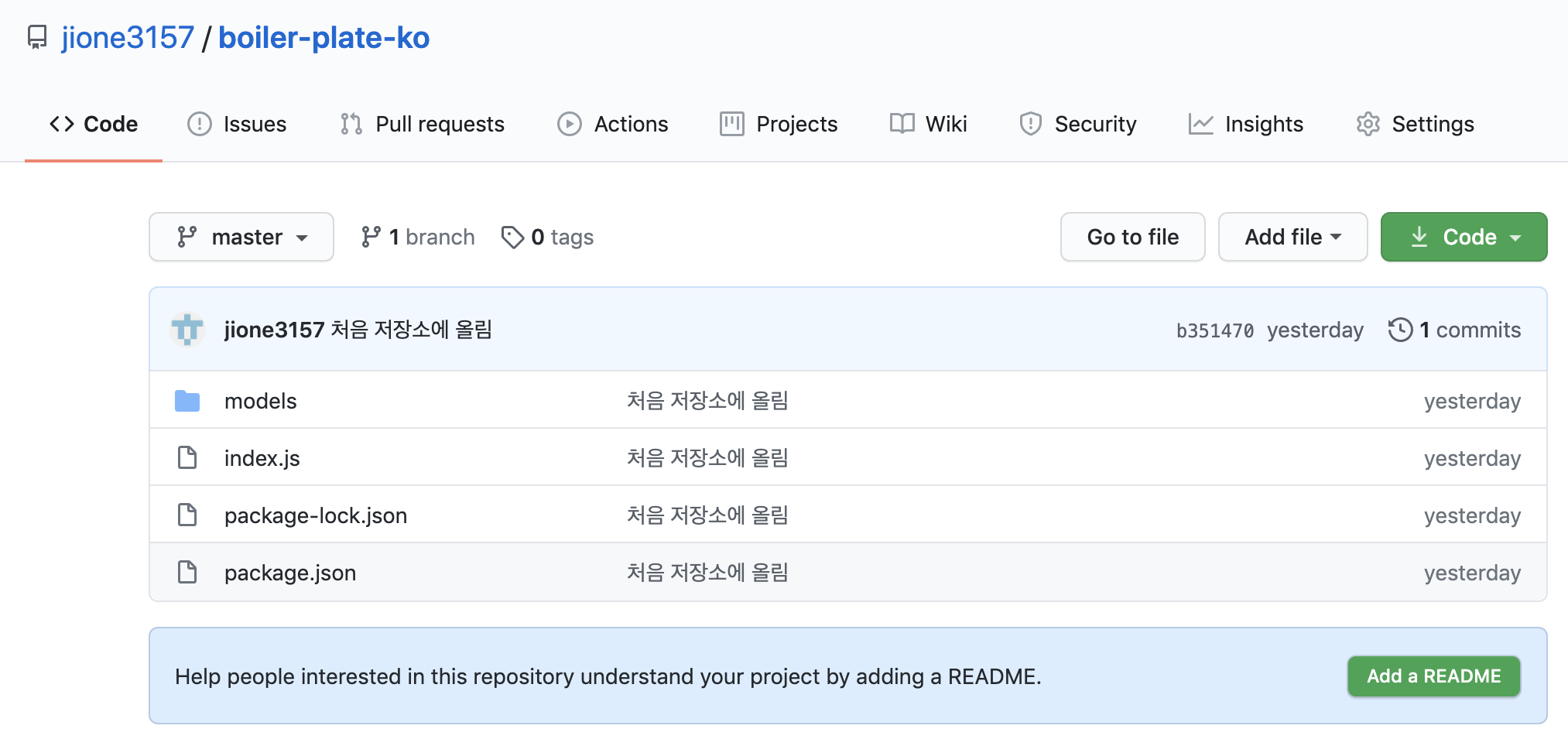Open commit message in package.json row
Image resolution: width=1568 pixels, height=746 pixels.
[x=707, y=573]
